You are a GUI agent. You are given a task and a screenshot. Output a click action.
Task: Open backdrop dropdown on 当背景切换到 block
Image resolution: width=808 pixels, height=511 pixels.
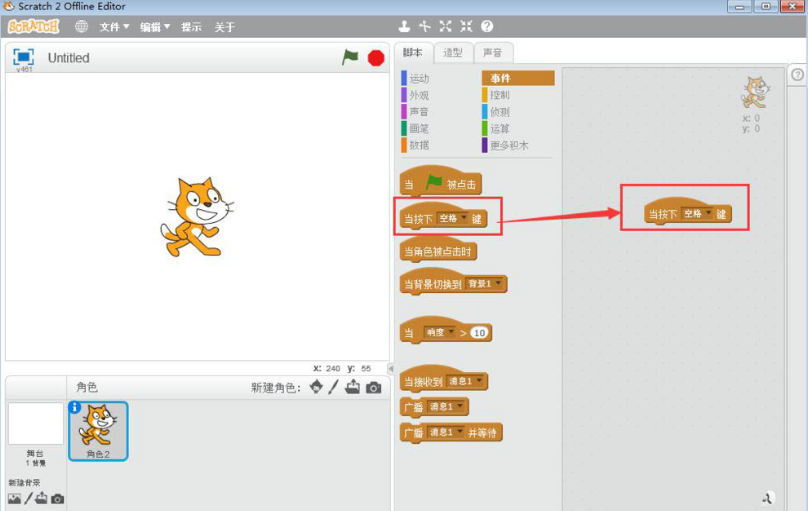(x=484, y=284)
